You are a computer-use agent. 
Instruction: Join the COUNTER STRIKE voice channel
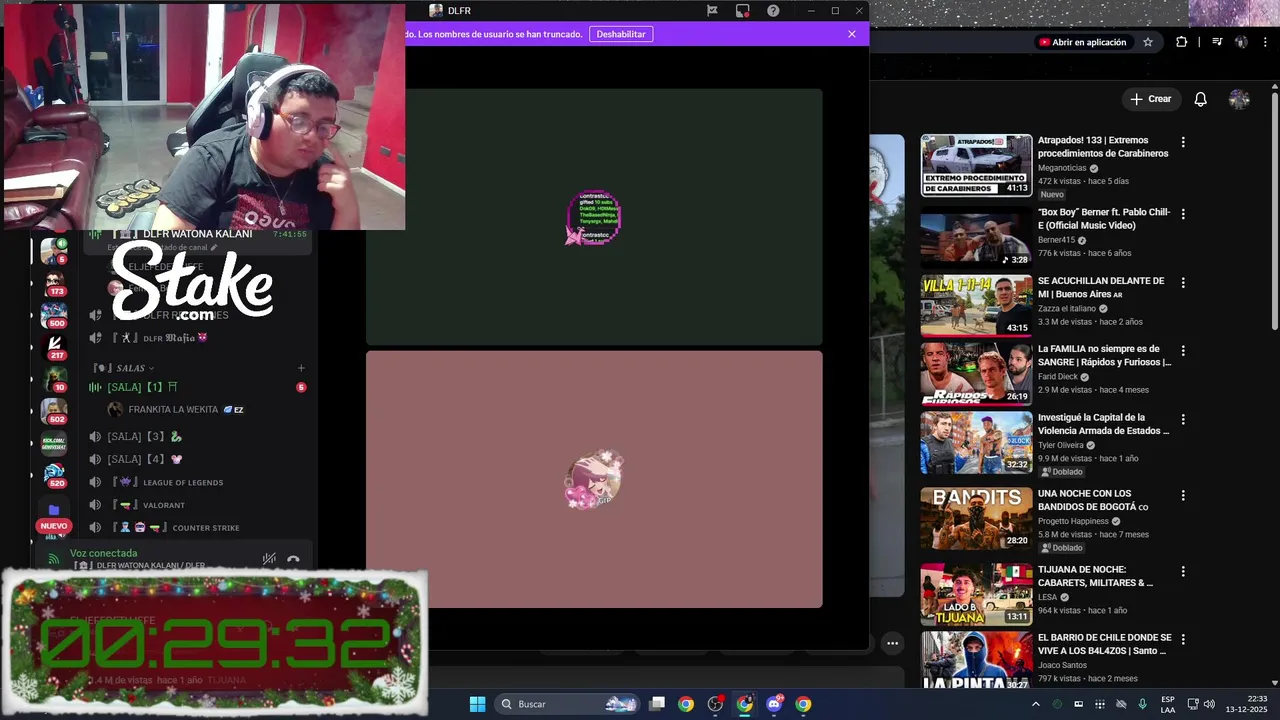(198, 528)
